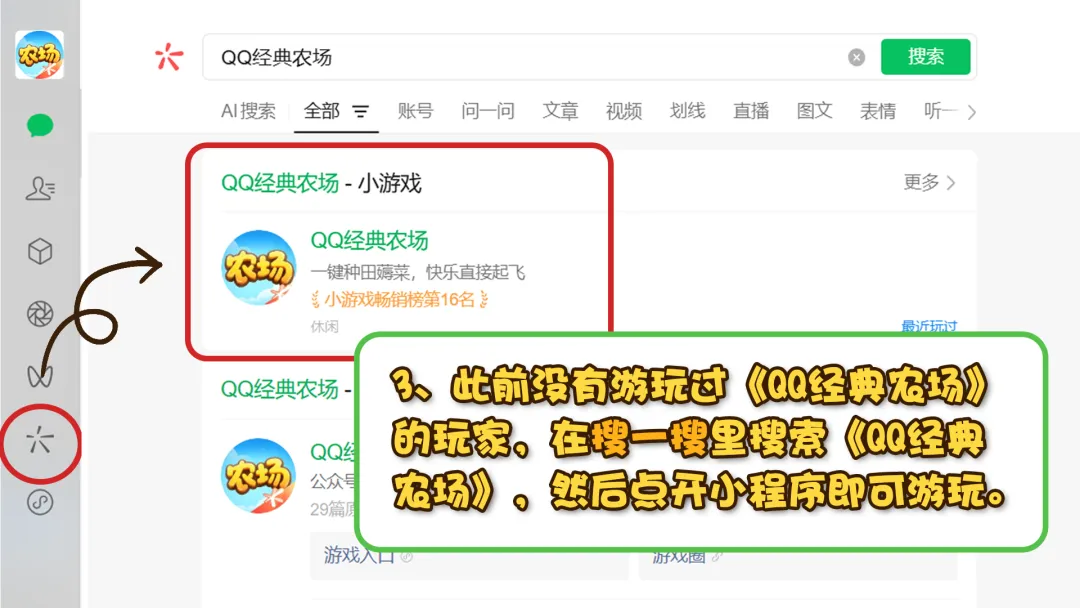The image size is (1080, 608).
Task: Open the Search (搜一搜) sidebar icon
Action: 40,441
